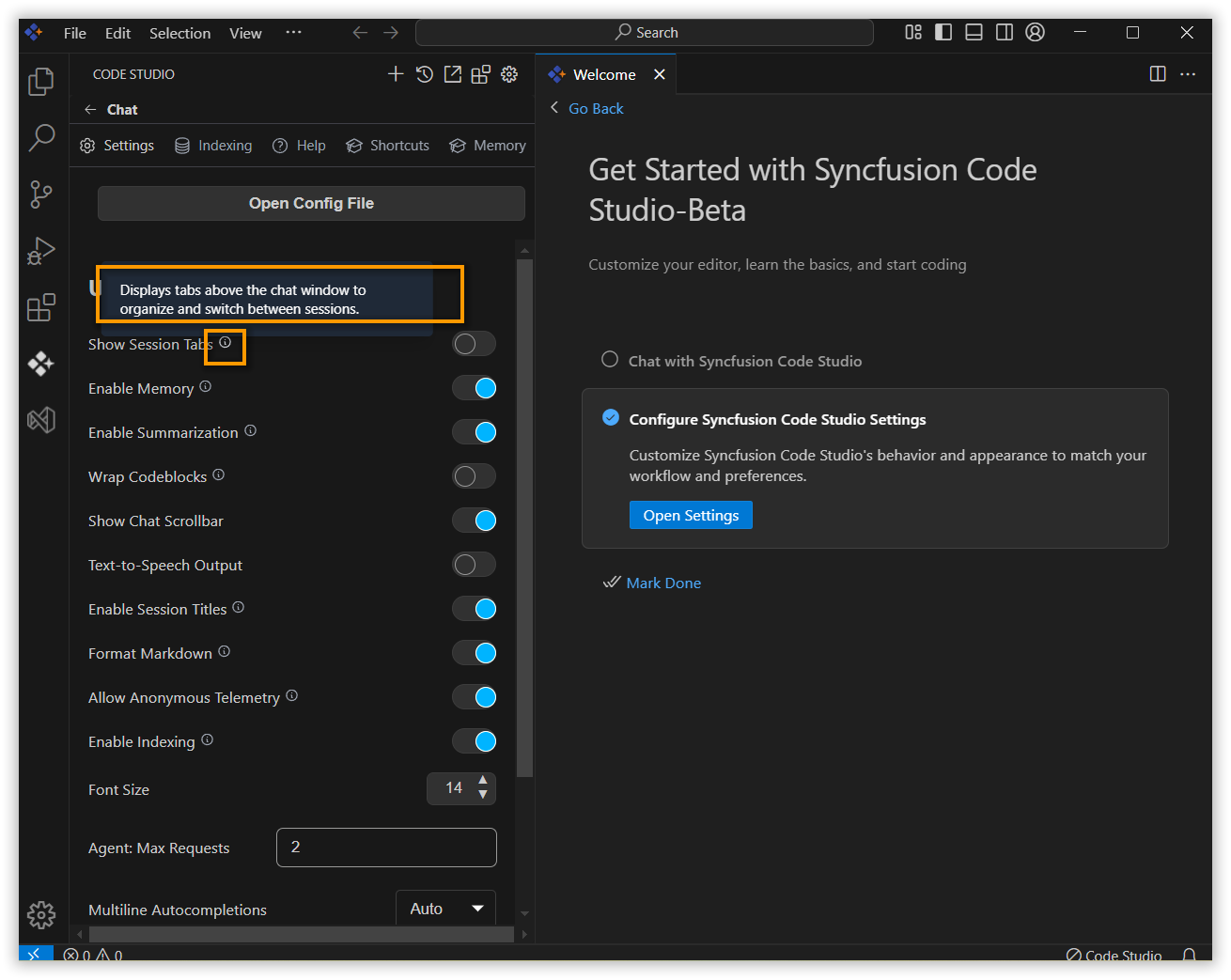Switch to the Memory tab
Image resolution: width=1231 pixels, height=980 pixels.
pyautogui.click(x=488, y=146)
